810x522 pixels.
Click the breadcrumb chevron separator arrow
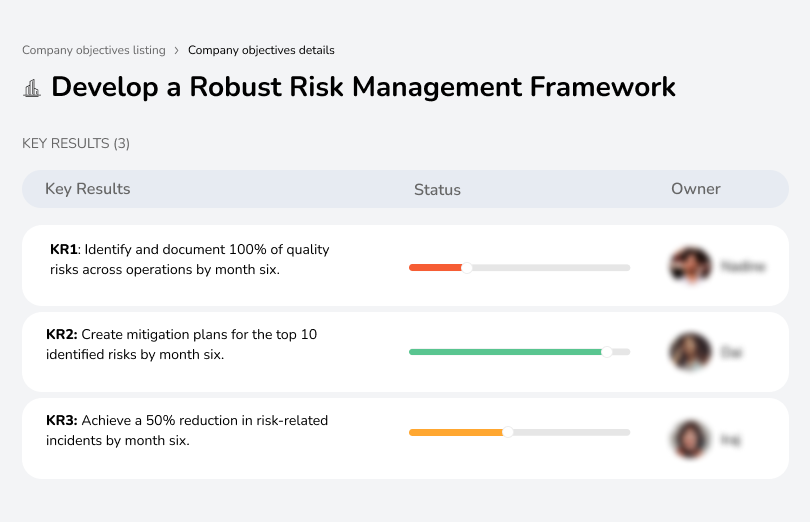[x=177, y=50]
